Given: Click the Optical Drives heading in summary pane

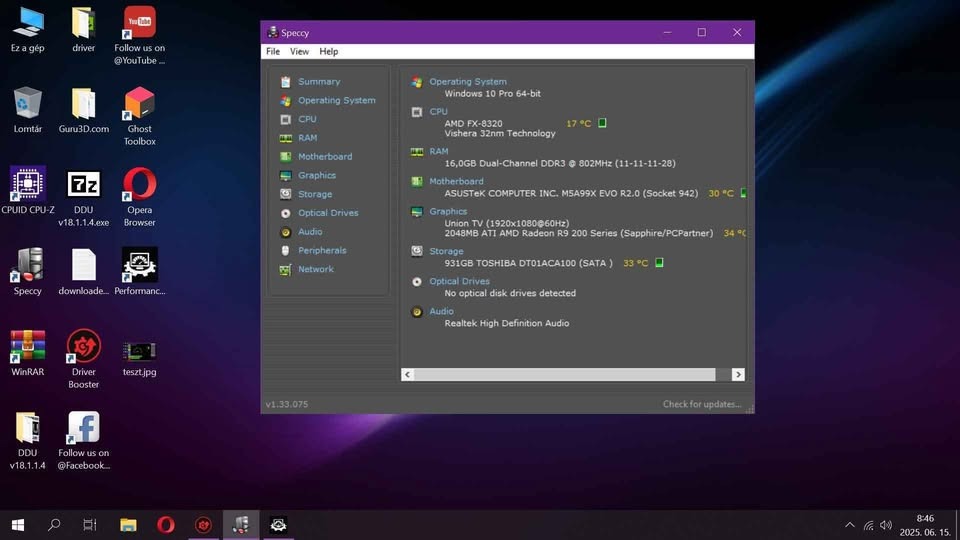Looking at the screenshot, I should [x=459, y=281].
